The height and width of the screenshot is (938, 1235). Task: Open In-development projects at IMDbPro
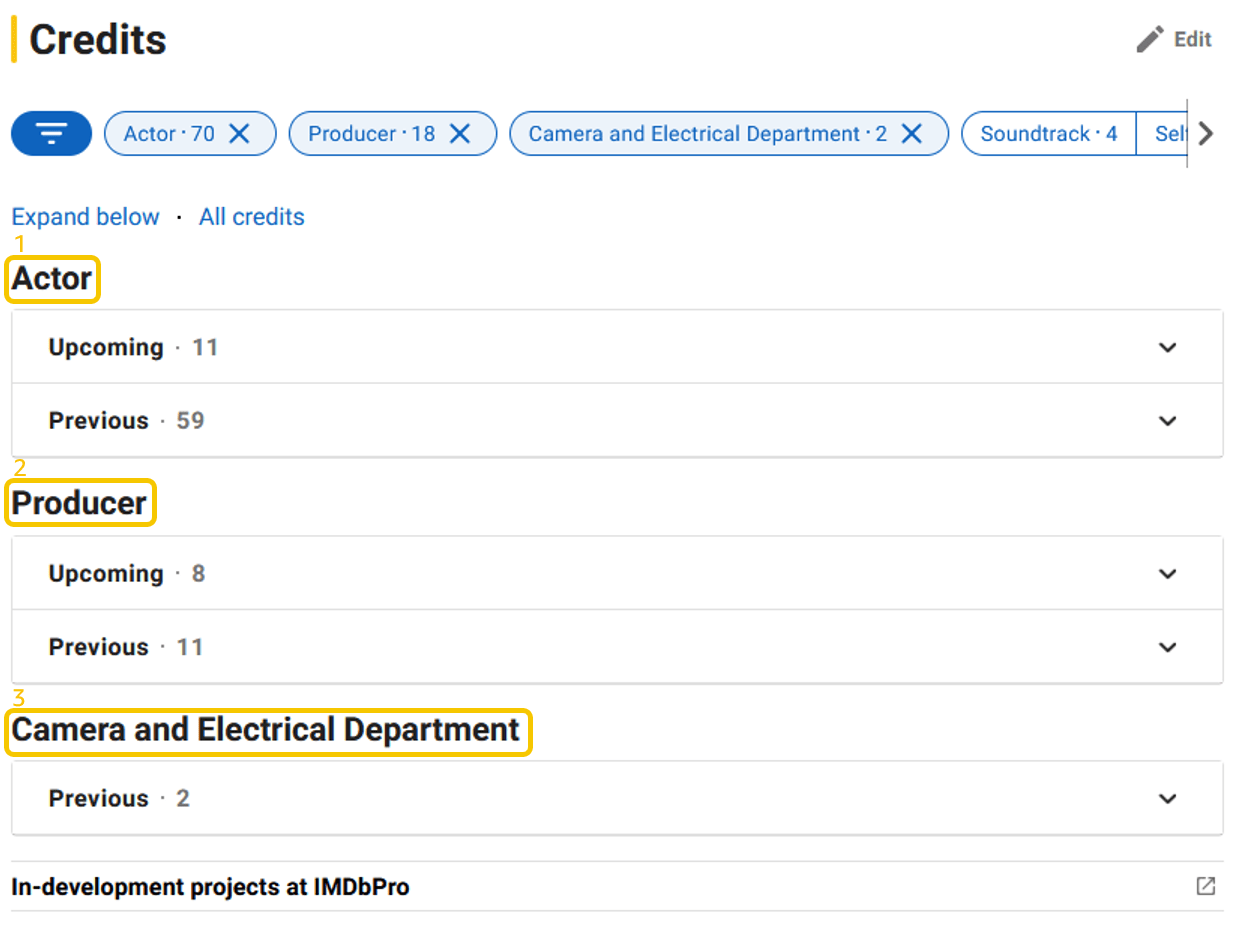(x=210, y=886)
